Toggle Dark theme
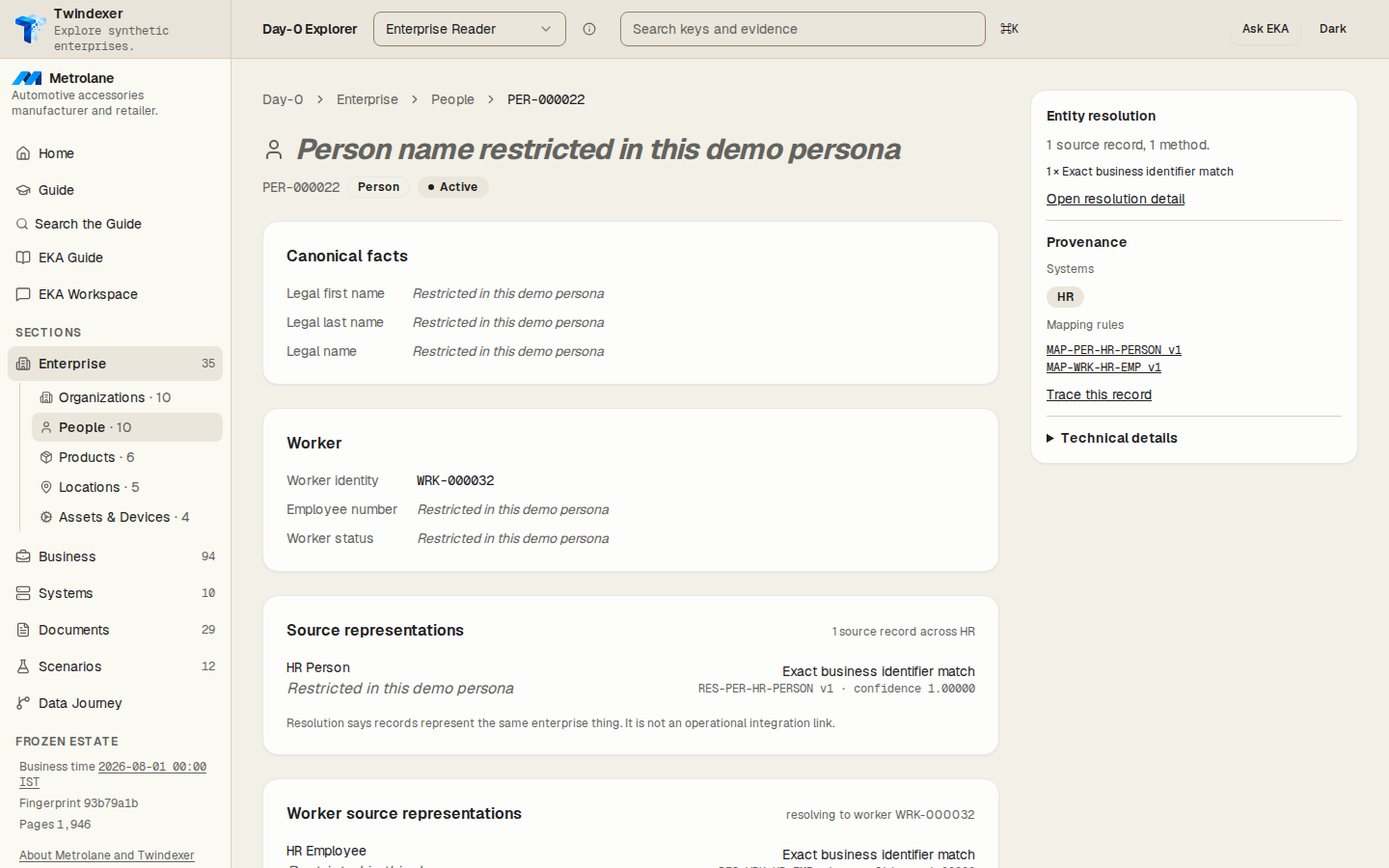This screenshot has height=868, width=1389. pyautogui.click(x=1333, y=29)
